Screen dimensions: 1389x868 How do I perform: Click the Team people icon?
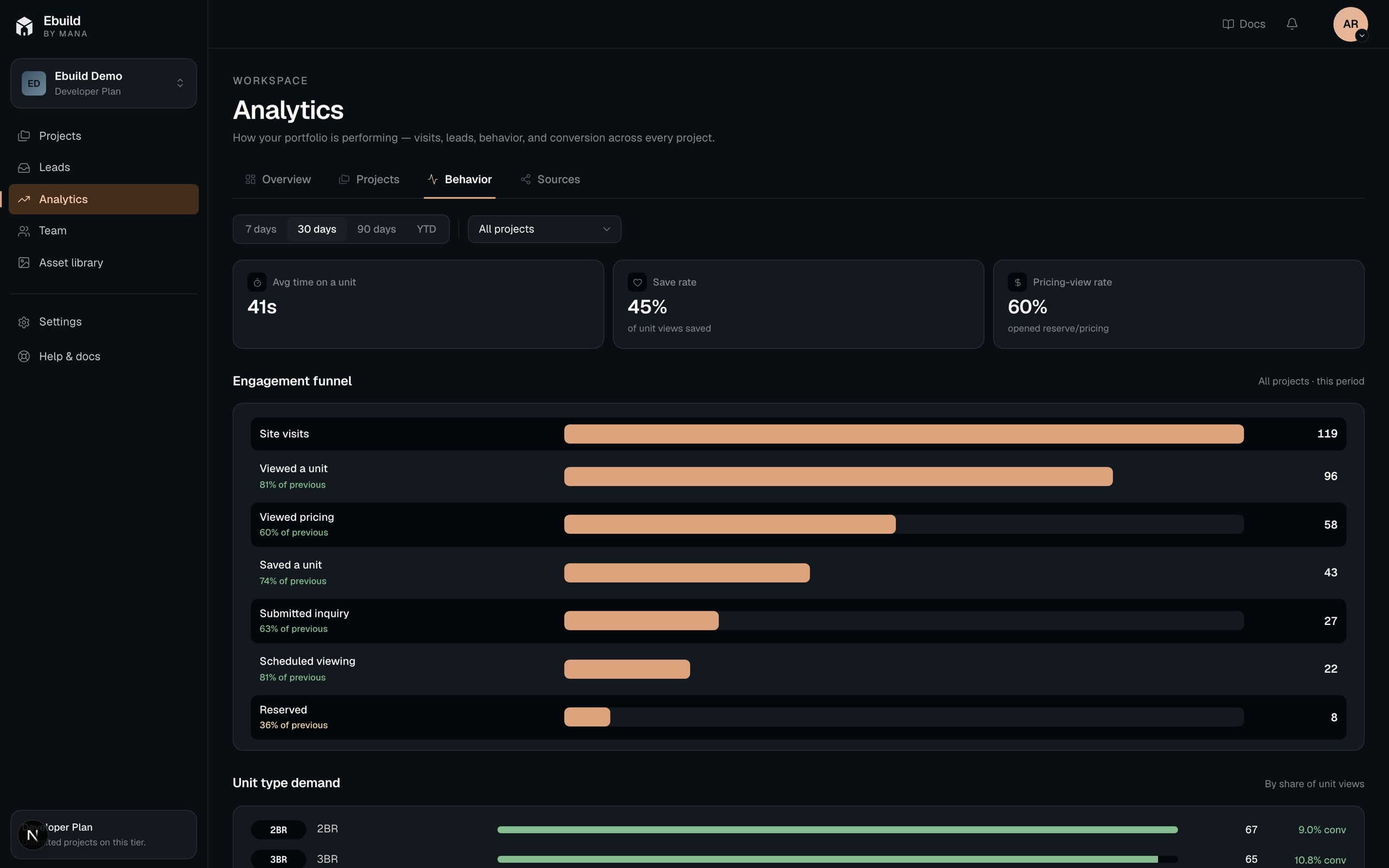(24, 231)
